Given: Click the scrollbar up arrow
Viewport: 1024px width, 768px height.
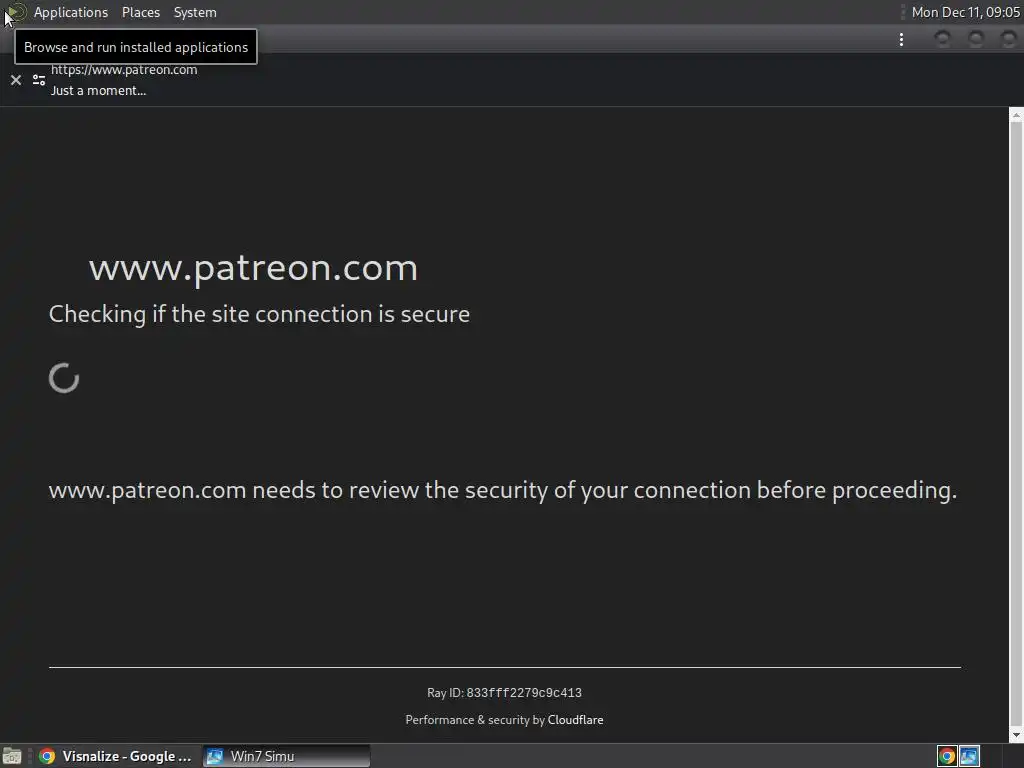Looking at the screenshot, I should point(1016,115).
